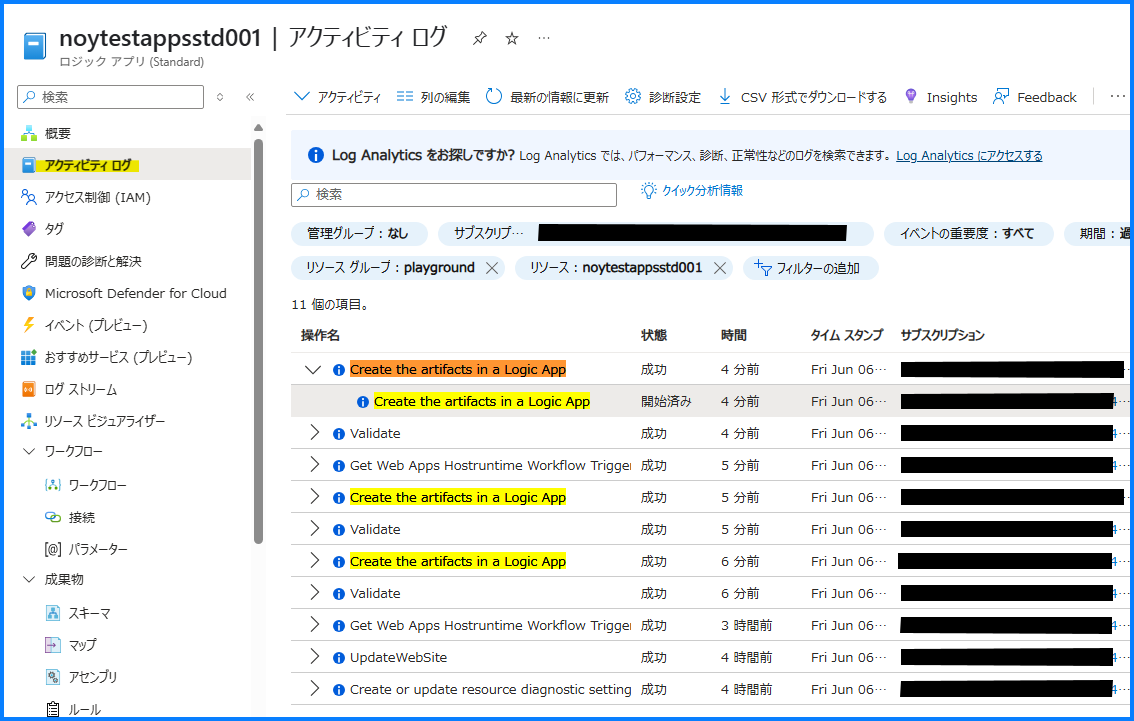Click the orange ログ ストリーム icon

point(29,389)
